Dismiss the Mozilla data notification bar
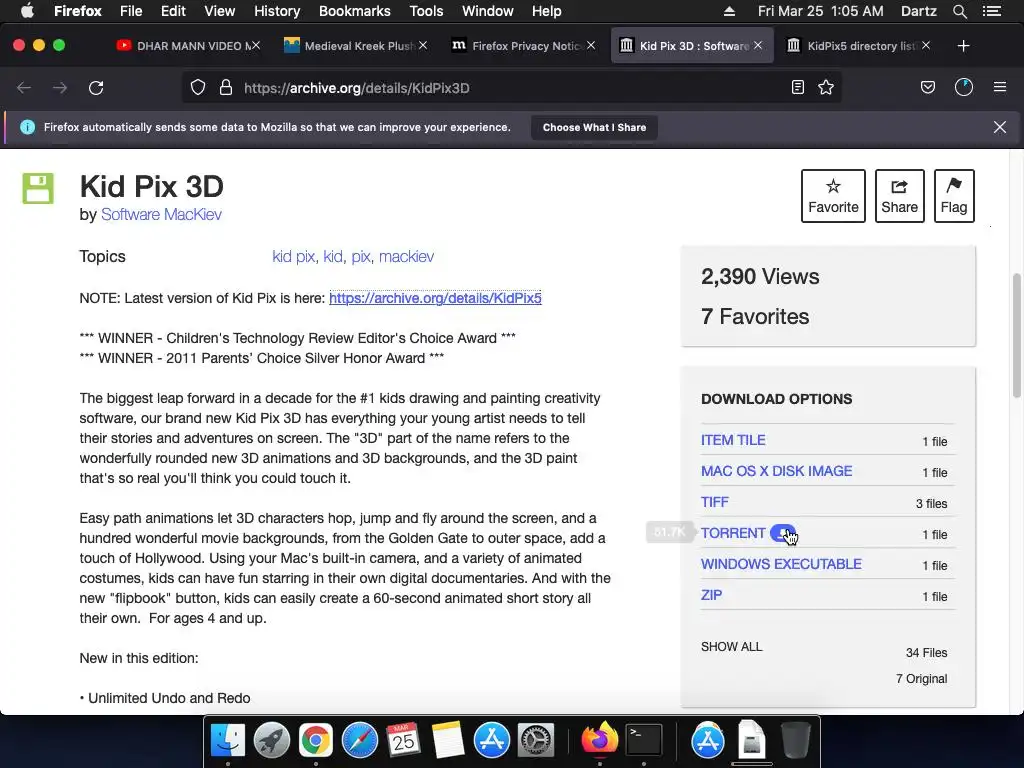The width and height of the screenshot is (1024, 768). (x=1000, y=127)
